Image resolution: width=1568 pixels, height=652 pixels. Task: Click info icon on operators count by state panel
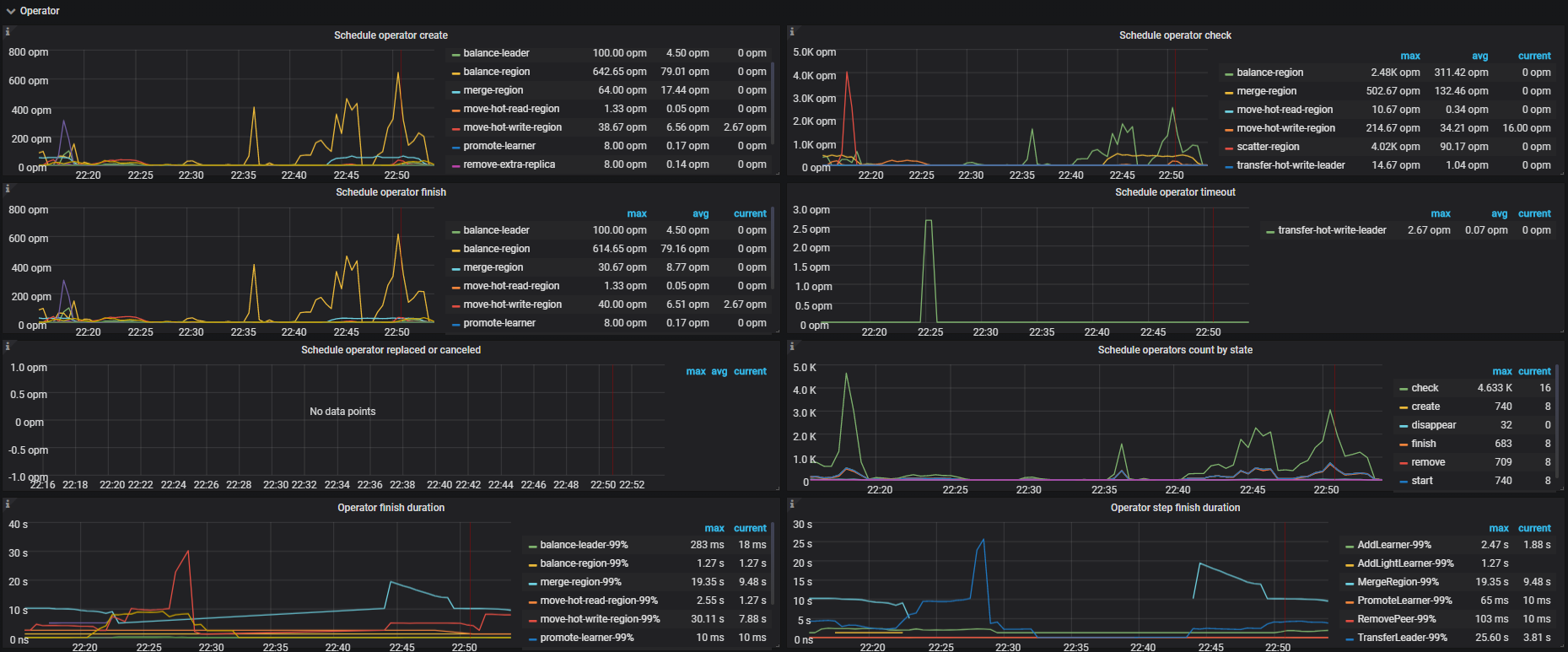pos(792,346)
